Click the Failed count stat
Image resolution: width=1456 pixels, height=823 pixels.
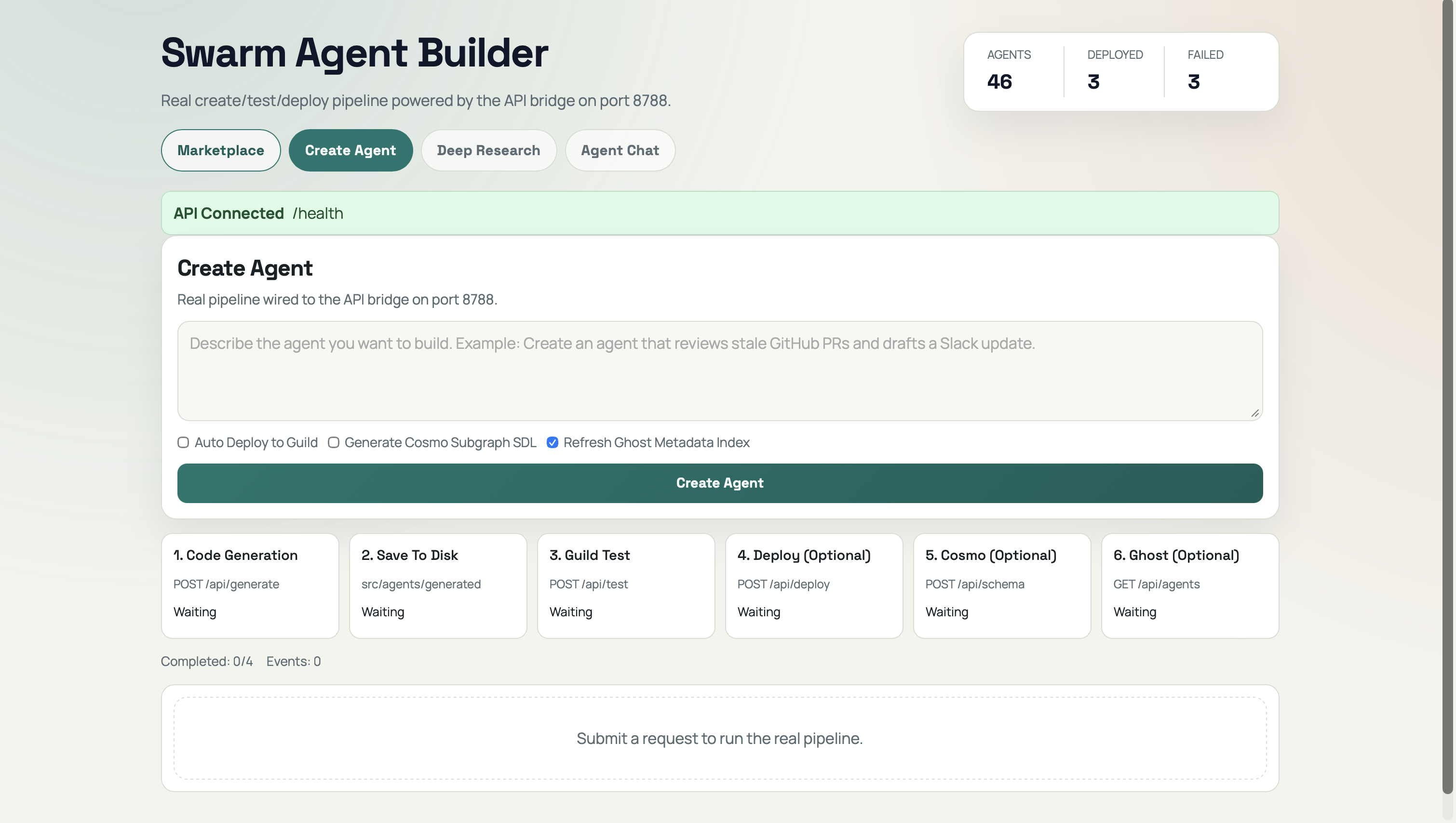point(1194,81)
